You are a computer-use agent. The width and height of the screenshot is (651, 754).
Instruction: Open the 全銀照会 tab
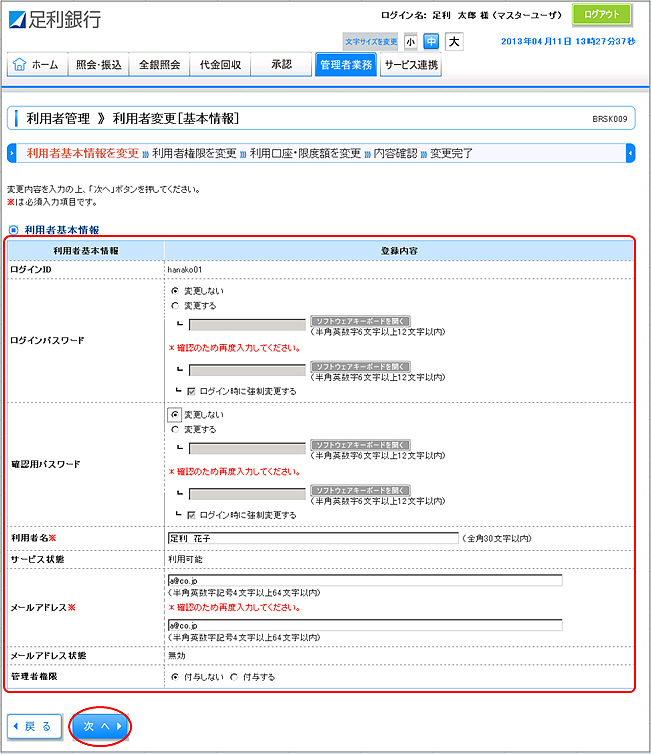(x=160, y=64)
